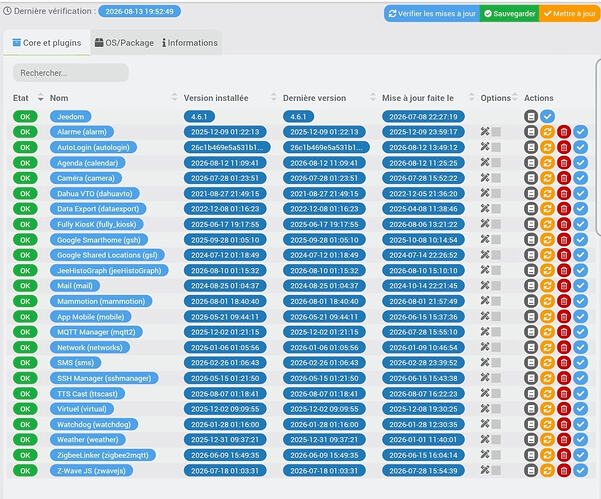601x499 pixels.
Task: Sort using Mise à jour faite le arrows
Action: [x=472, y=97]
